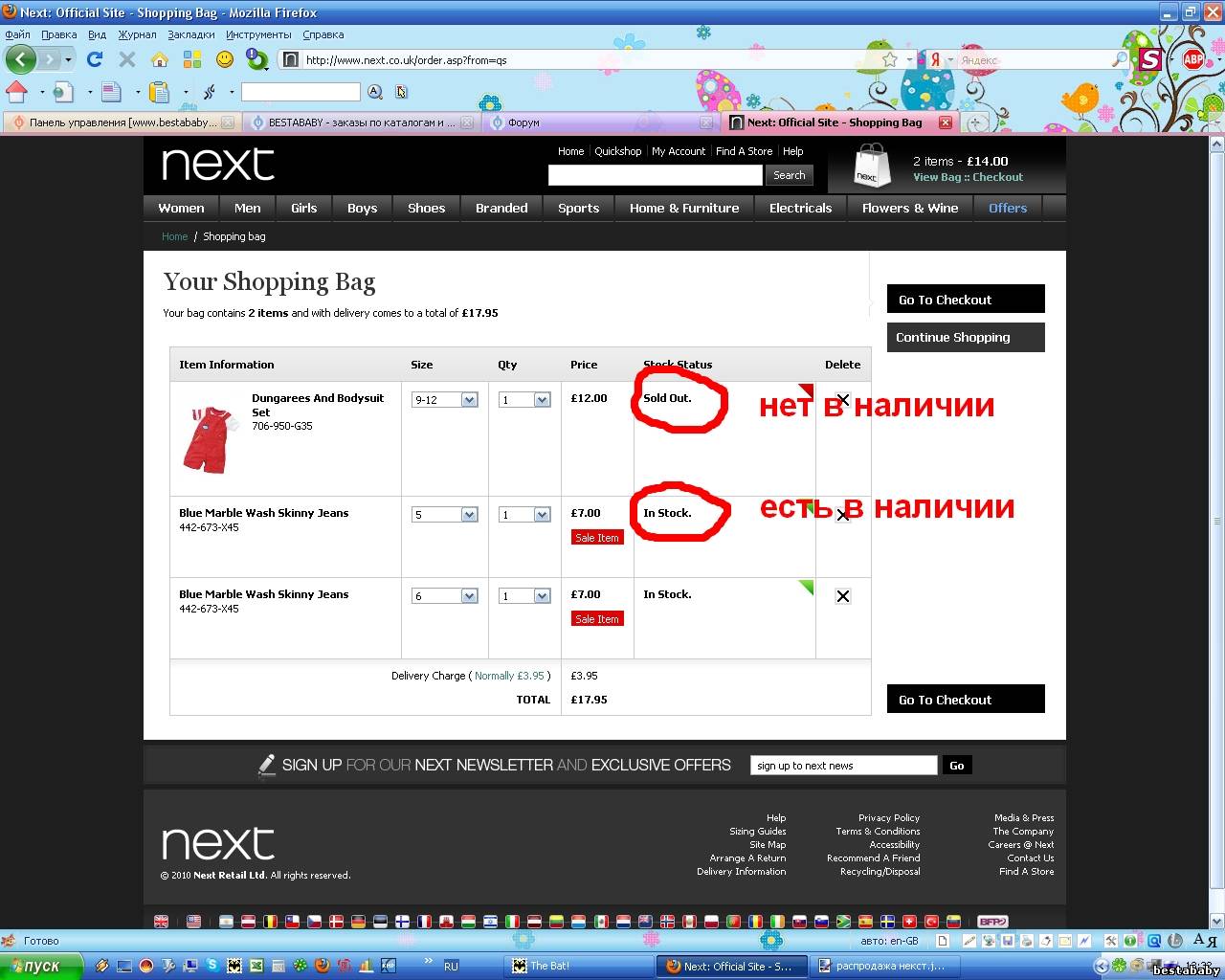Click the stop loading X icon
This screenshot has width=1225, height=980.
[x=126, y=59]
